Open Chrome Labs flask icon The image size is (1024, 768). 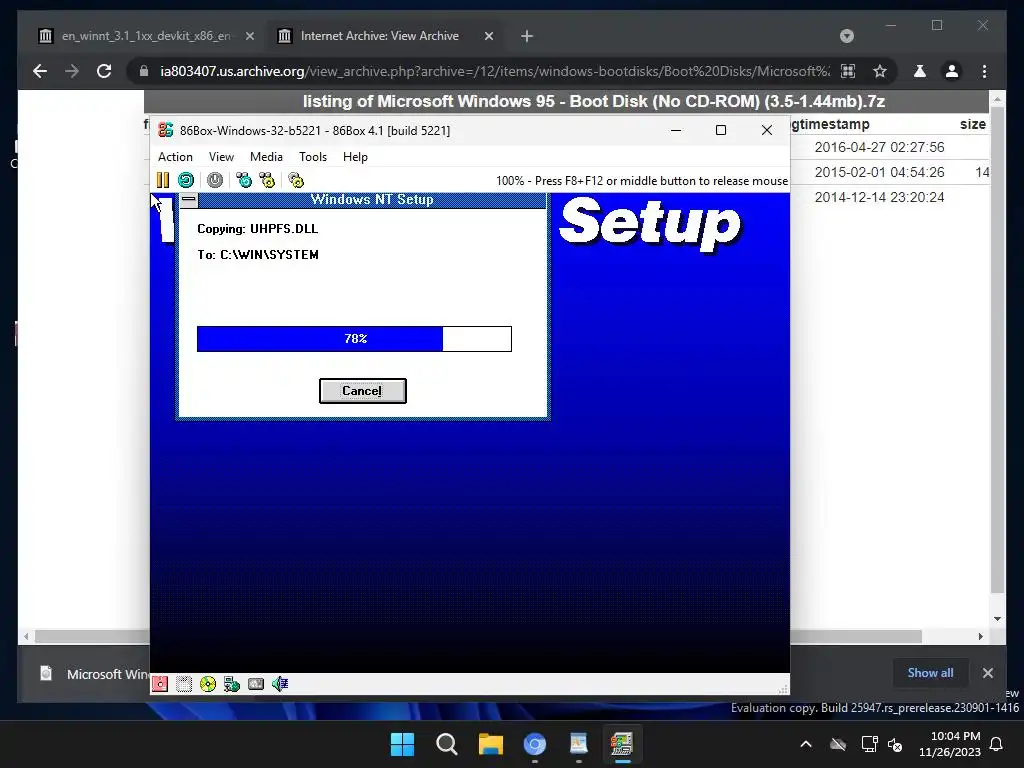pos(920,71)
